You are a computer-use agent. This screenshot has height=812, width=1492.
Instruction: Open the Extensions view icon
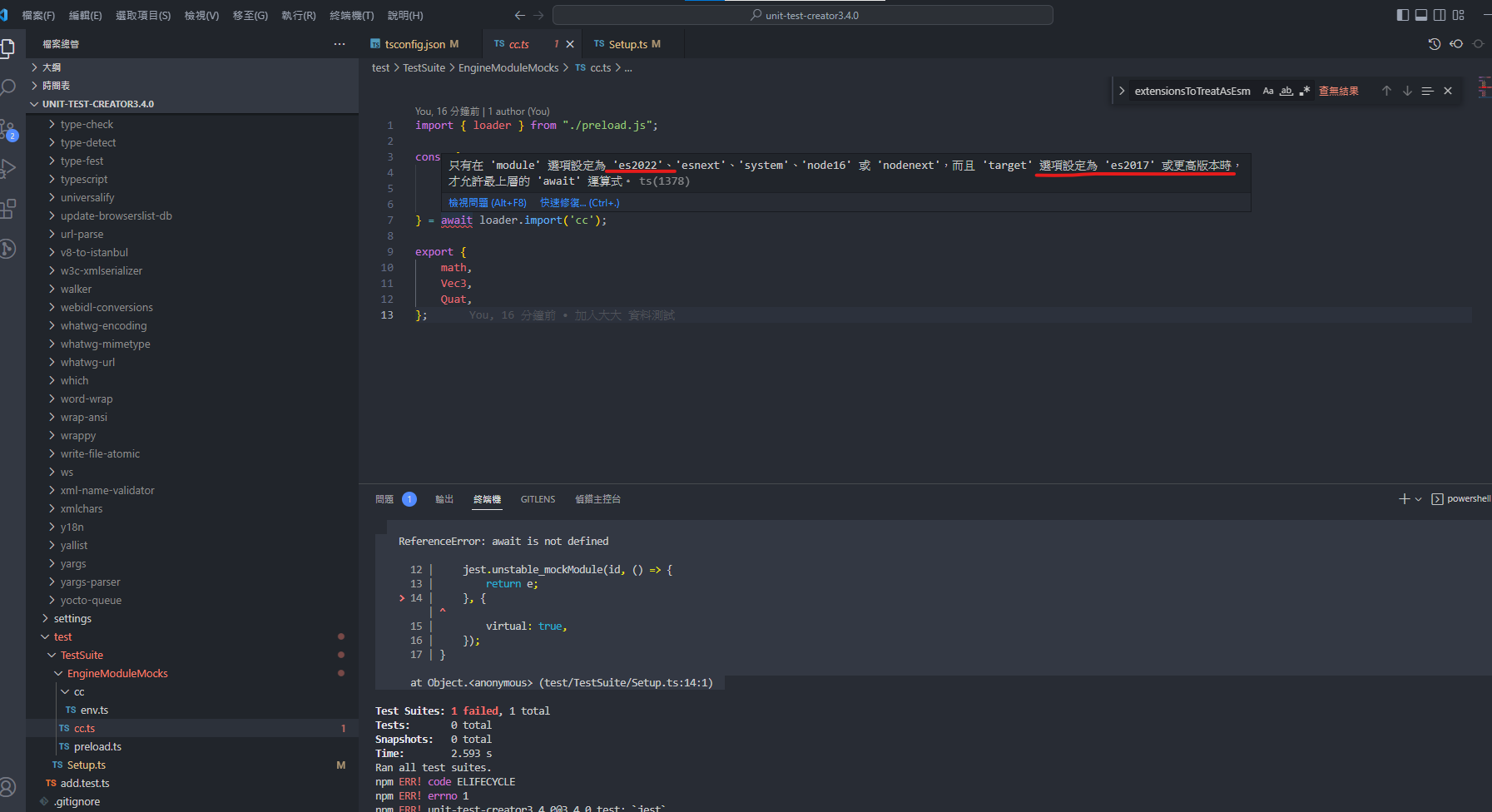8,209
